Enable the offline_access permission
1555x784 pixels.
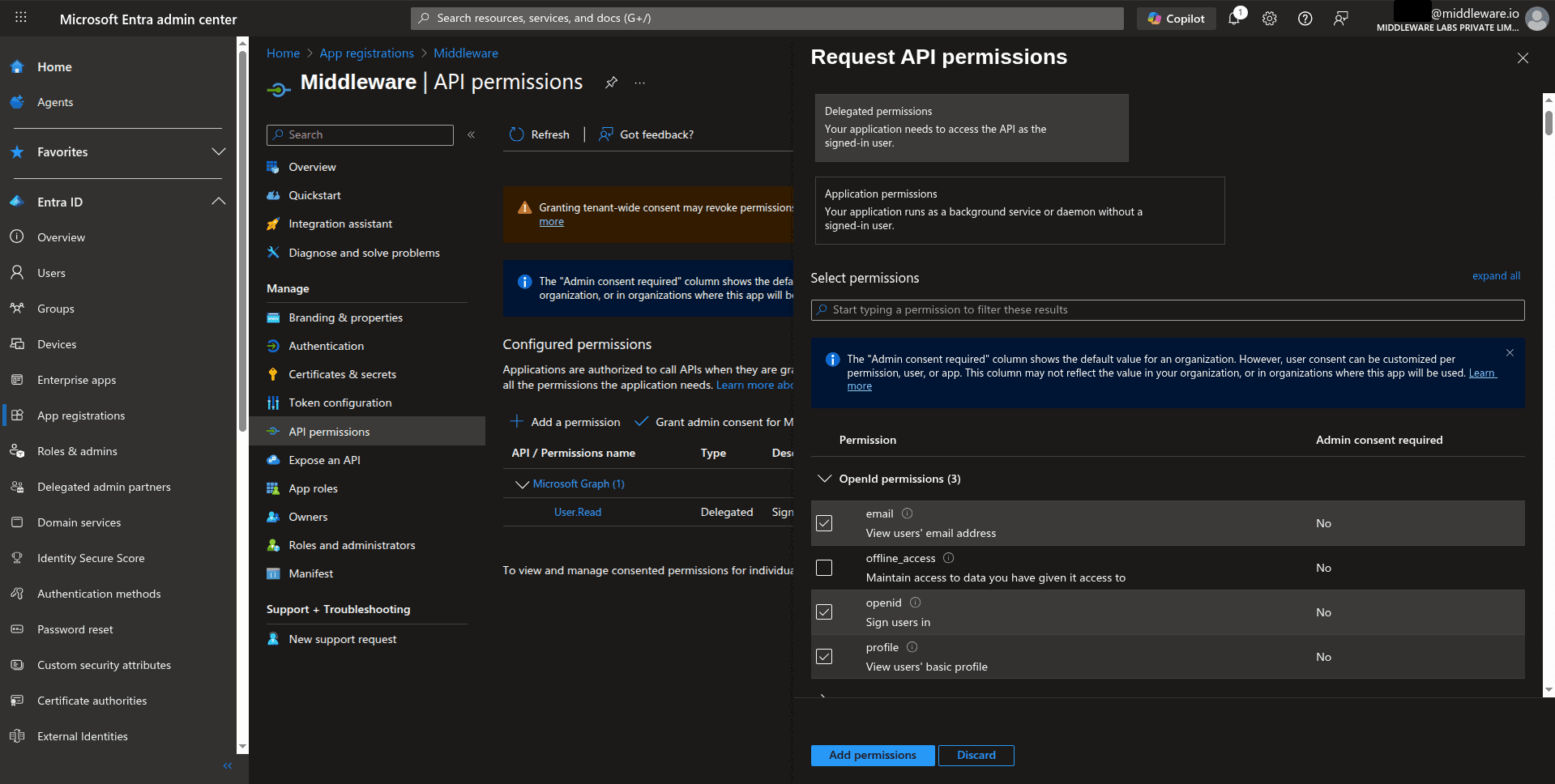point(824,568)
